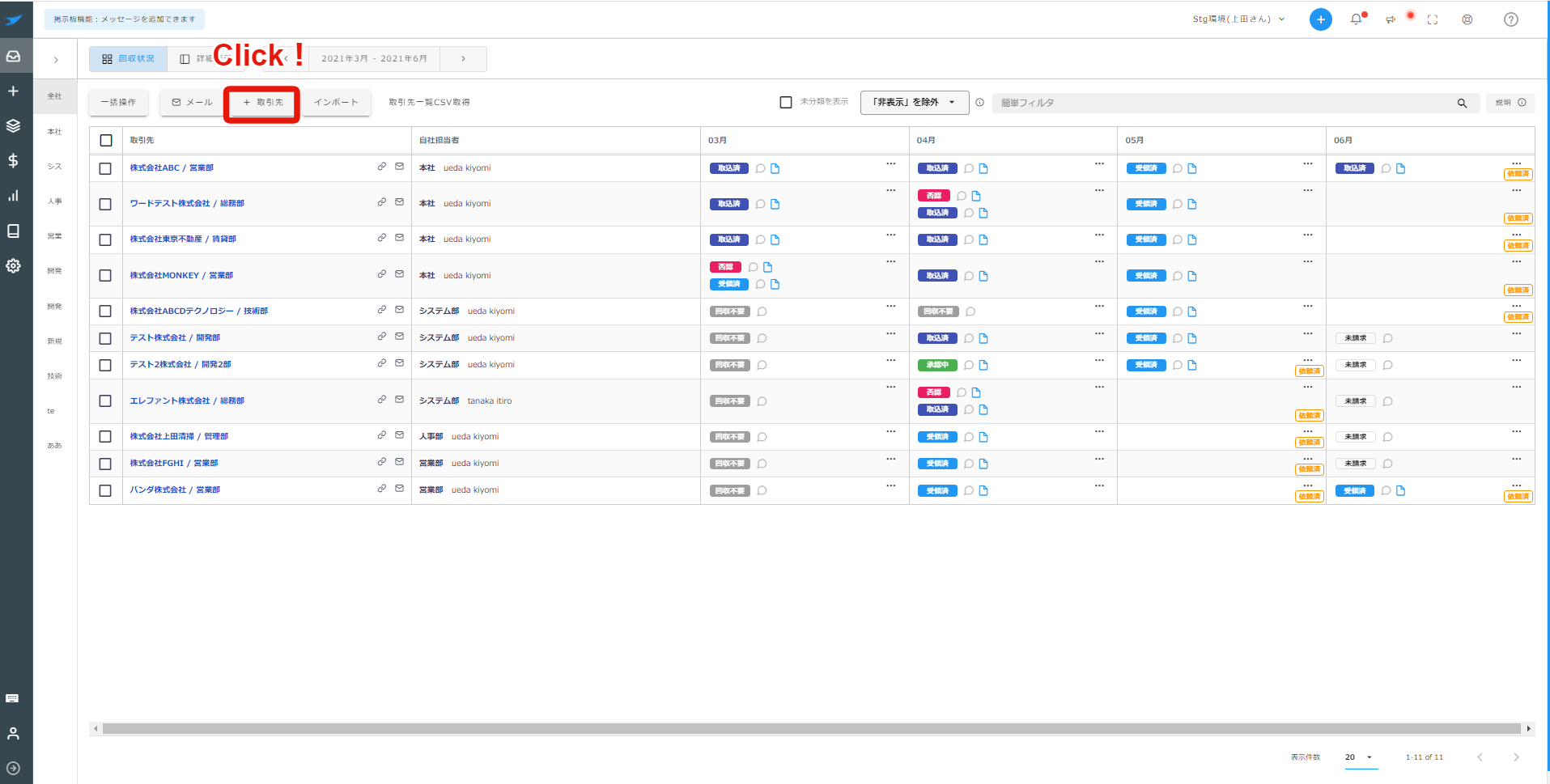Click the scrollbar right arrow
The height and width of the screenshot is (784, 1550).
[1528, 729]
